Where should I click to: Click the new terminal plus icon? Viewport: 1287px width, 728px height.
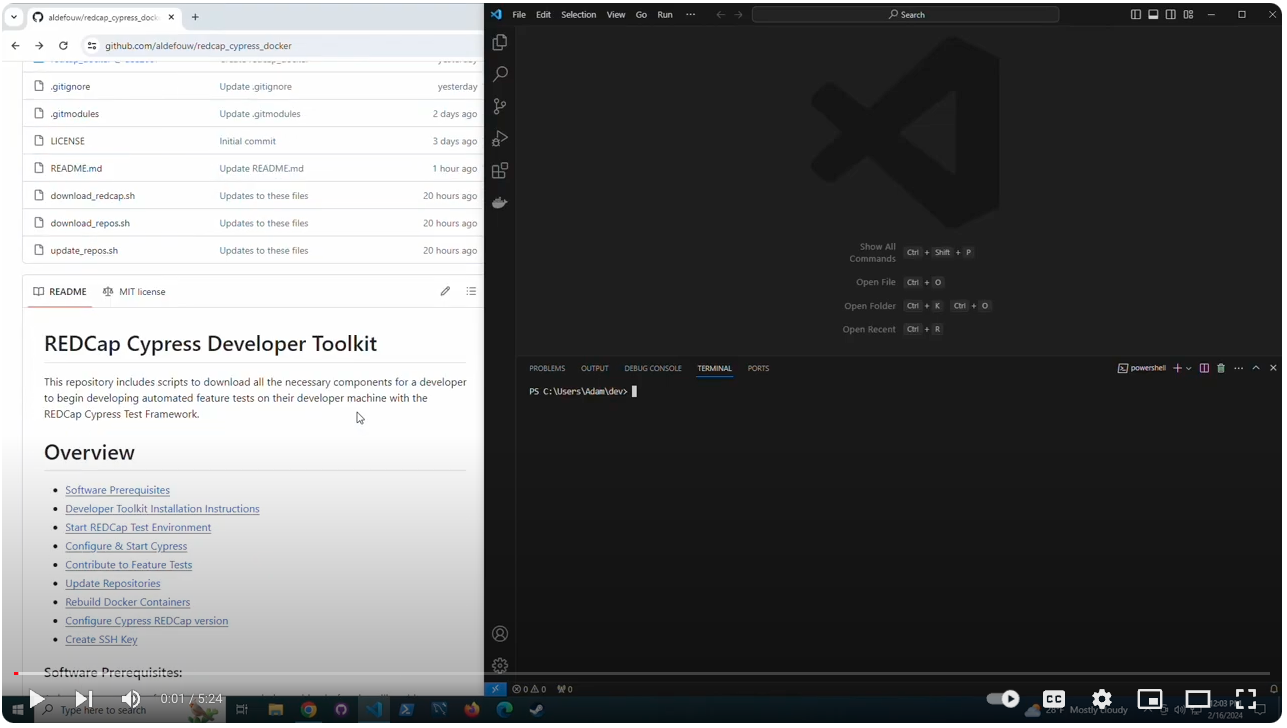click(x=1177, y=368)
